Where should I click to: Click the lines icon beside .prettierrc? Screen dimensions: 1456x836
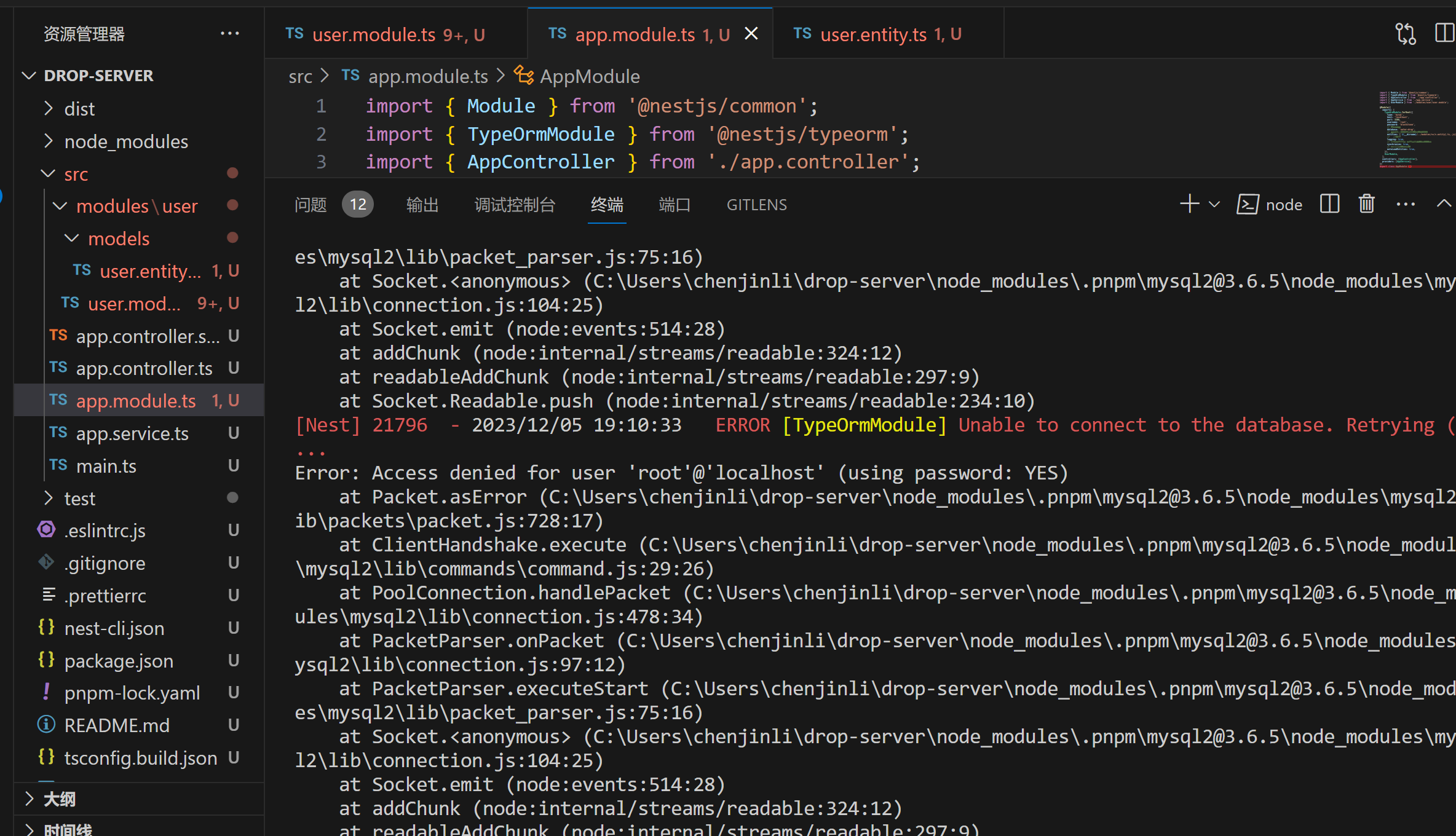coord(49,594)
